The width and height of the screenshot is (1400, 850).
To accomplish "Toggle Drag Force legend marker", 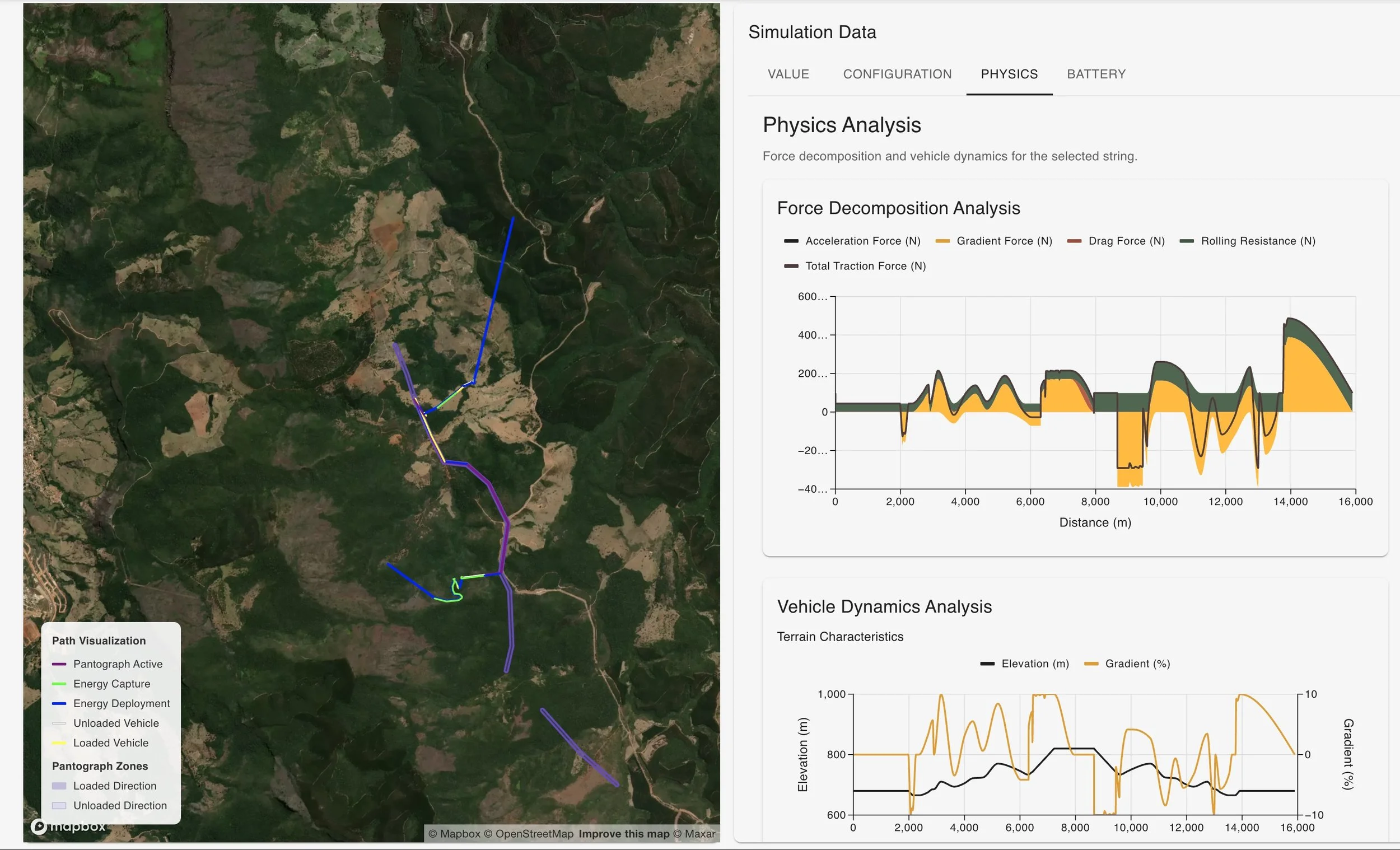I will (x=1074, y=241).
